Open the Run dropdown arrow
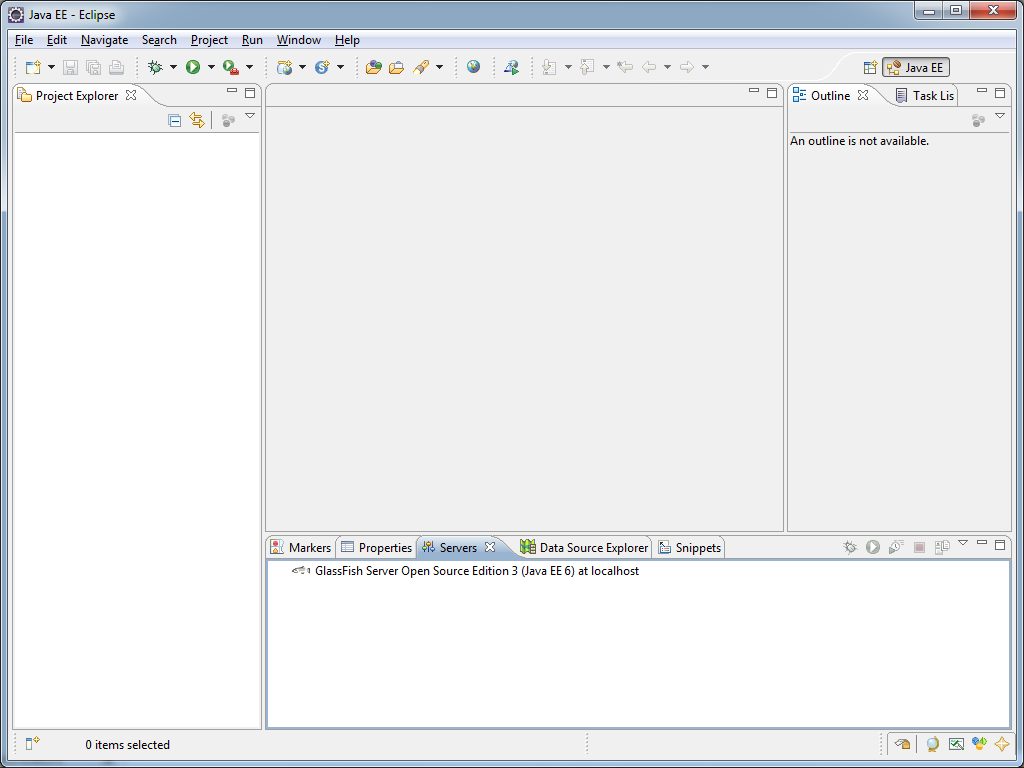 tap(211, 67)
